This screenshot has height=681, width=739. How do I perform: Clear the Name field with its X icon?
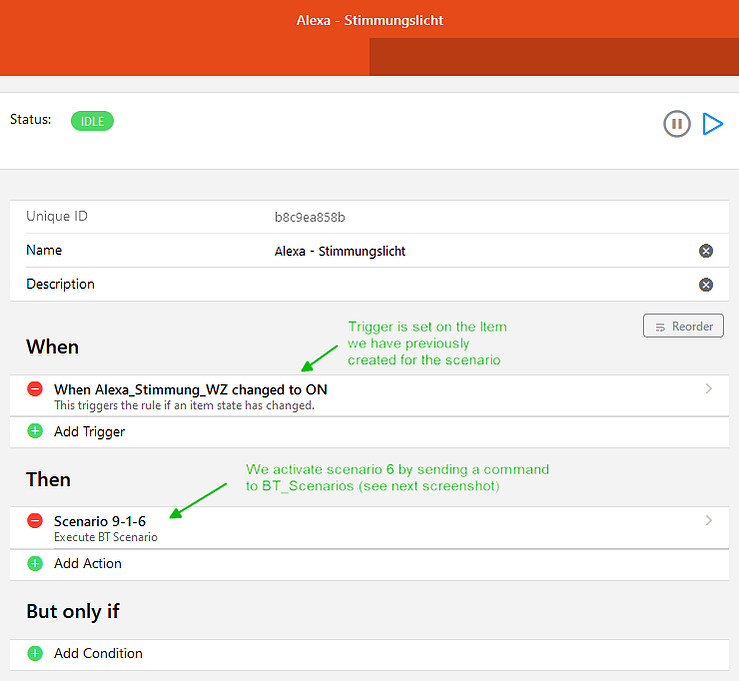pyautogui.click(x=706, y=251)
